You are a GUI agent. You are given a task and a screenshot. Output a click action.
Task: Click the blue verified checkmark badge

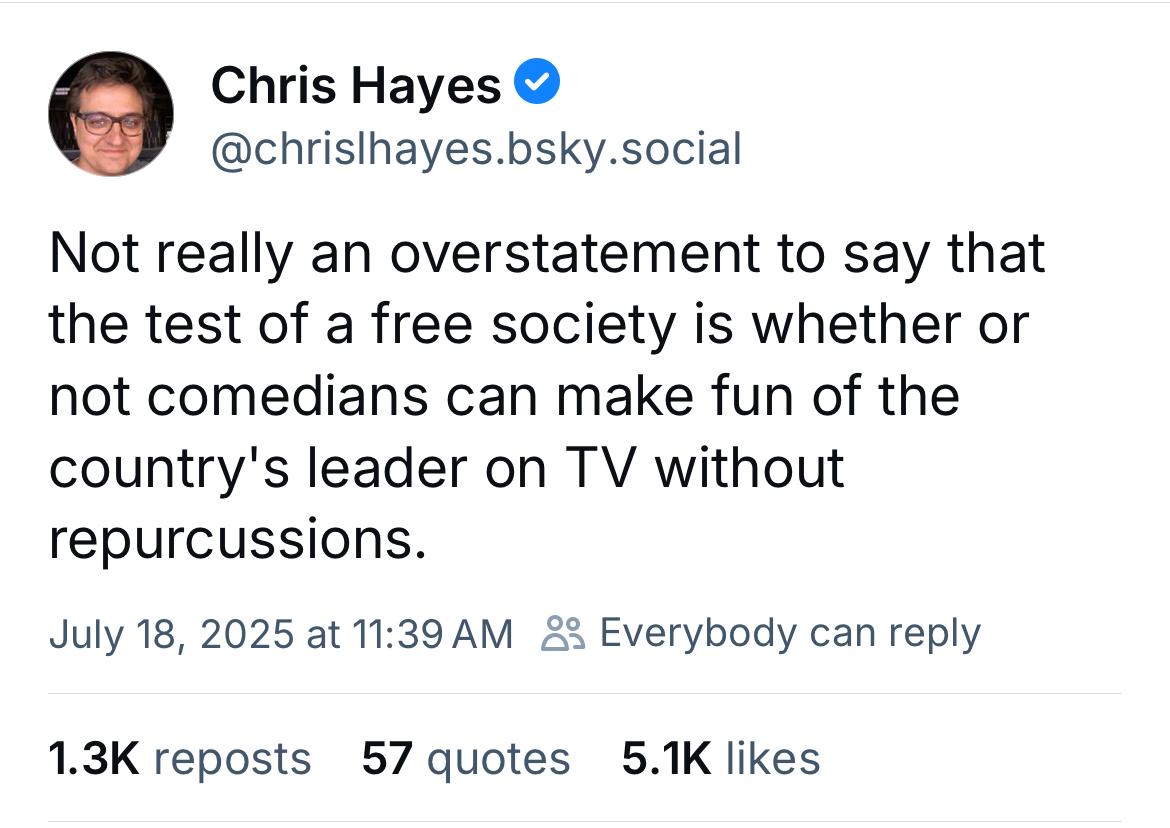tap(537, 84)
